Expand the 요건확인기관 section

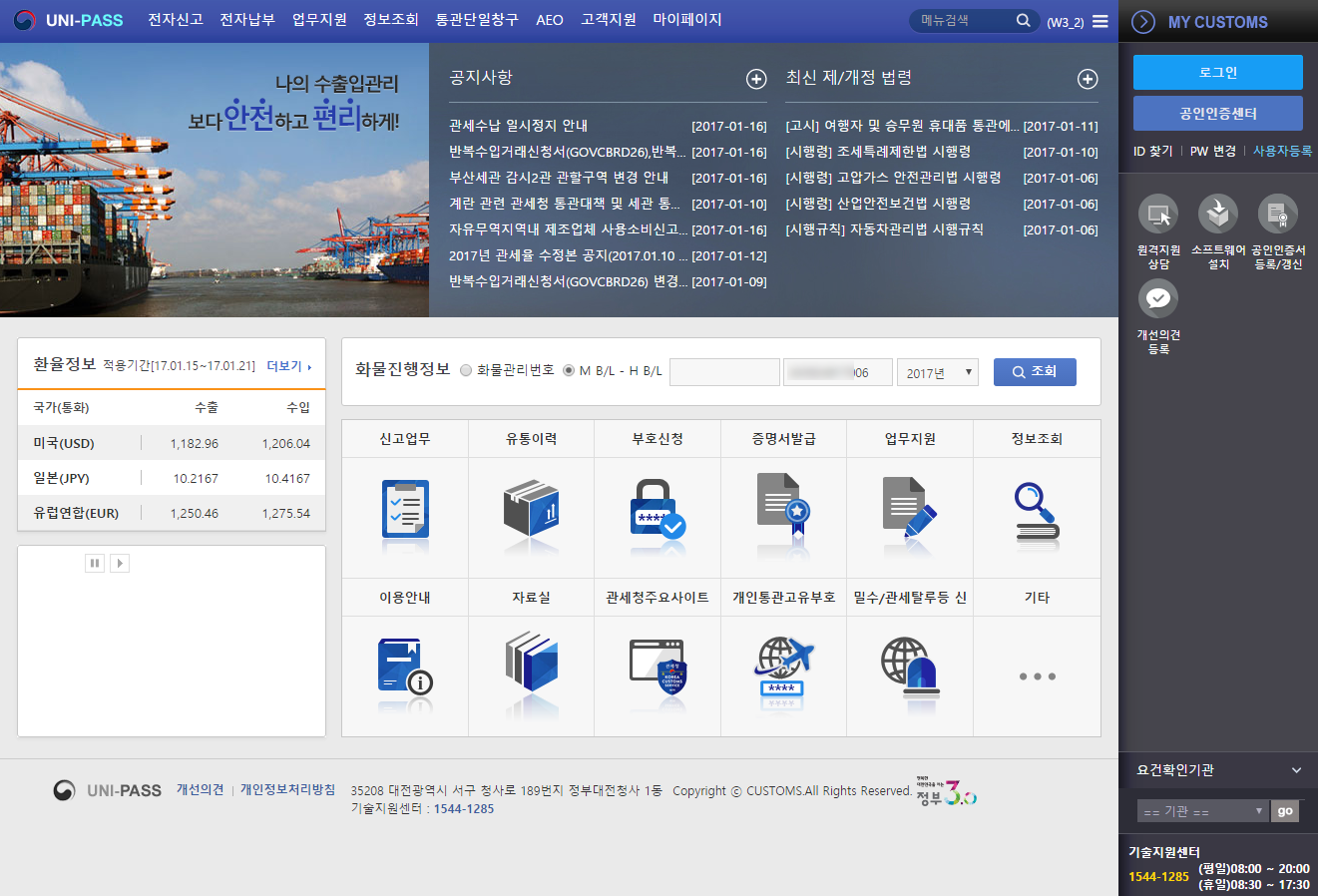(1296, 770)
